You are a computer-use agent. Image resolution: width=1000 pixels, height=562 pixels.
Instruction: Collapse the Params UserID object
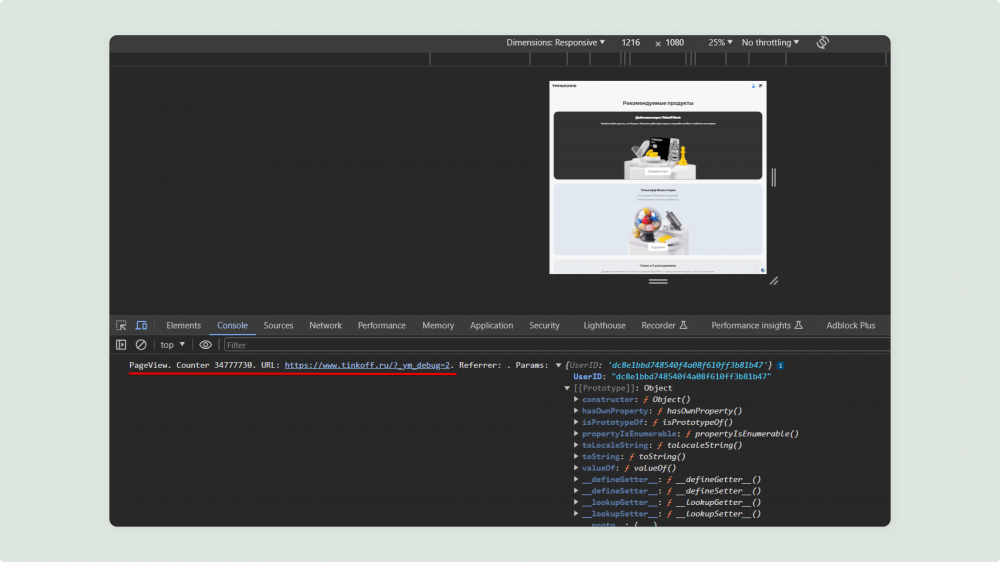[559, 366]
